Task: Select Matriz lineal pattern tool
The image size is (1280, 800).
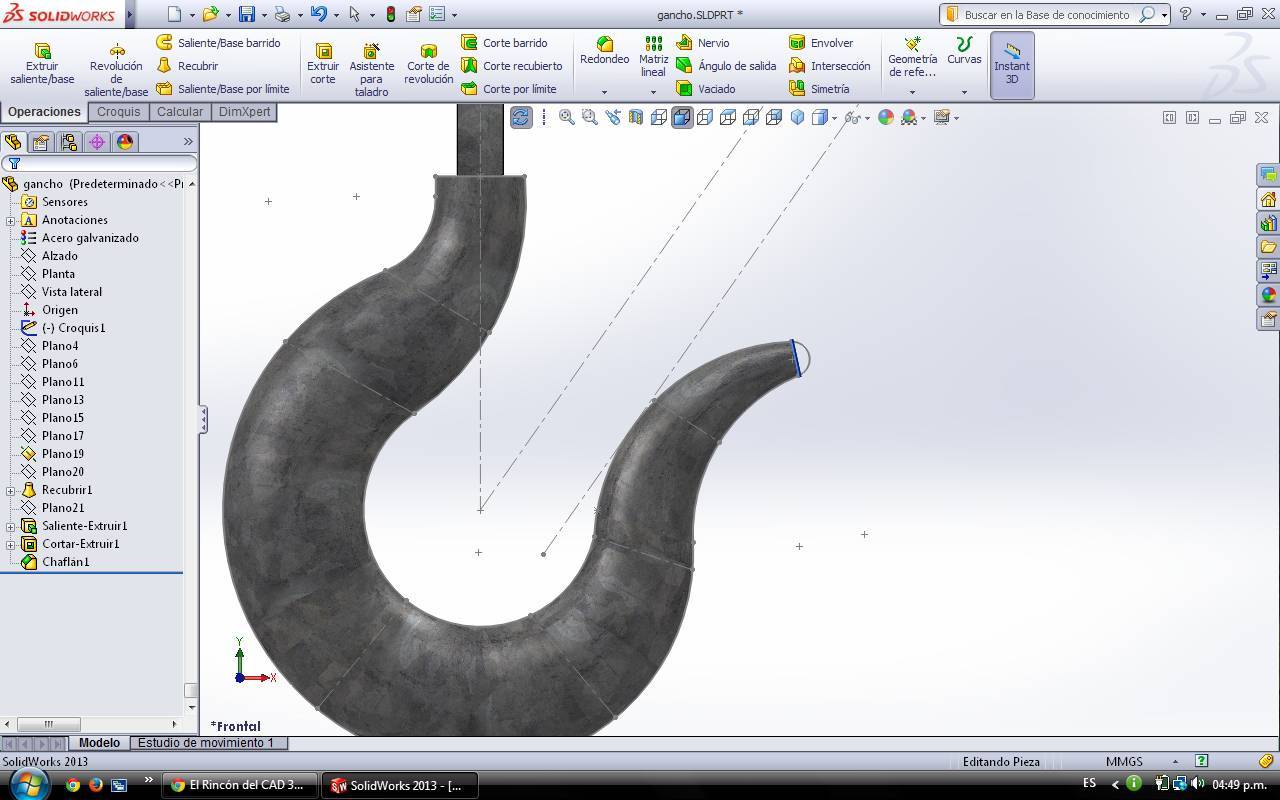Action: coord(653,57)
